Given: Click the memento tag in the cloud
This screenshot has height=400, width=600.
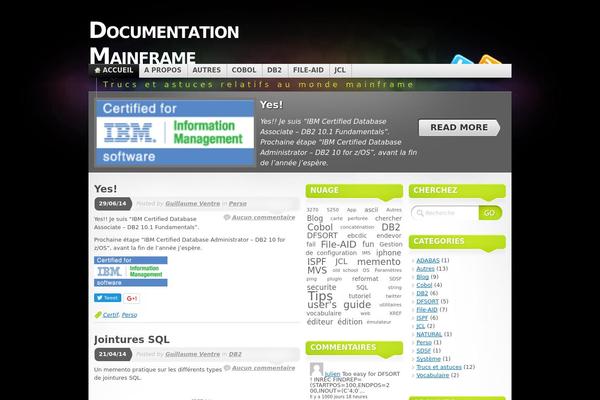Looking at the screenshot, I should click(378, 261).
